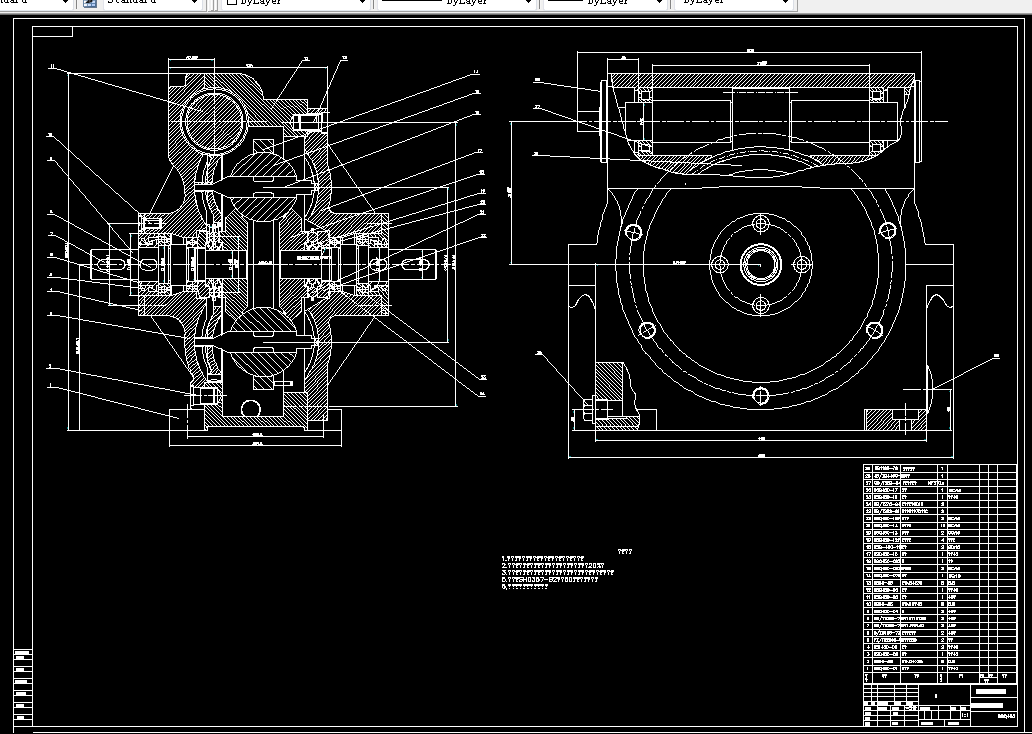Open the lineweight ByLayer dropdown
Viewport: 1032px width, 734px height.
(x=606, y=3)
